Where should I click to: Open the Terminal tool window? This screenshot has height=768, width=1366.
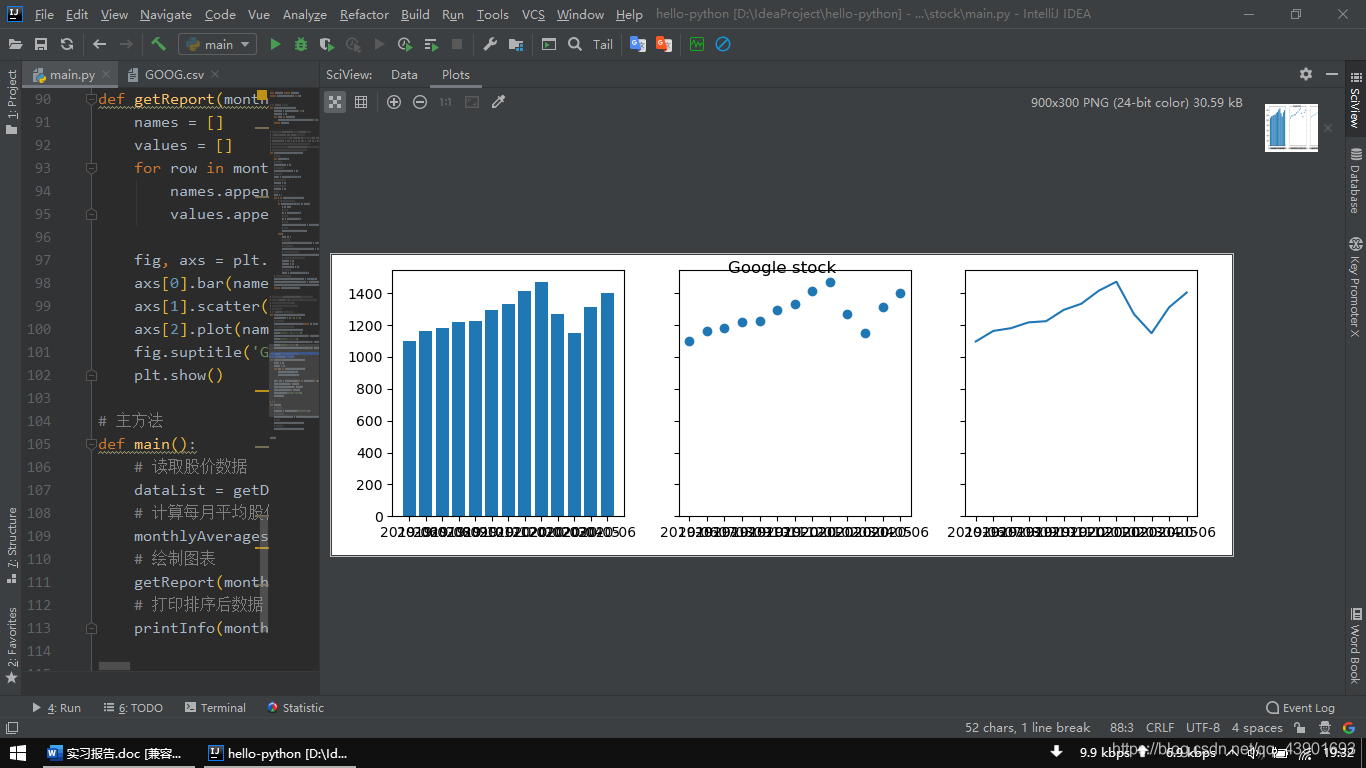click(x=215, y=708)
